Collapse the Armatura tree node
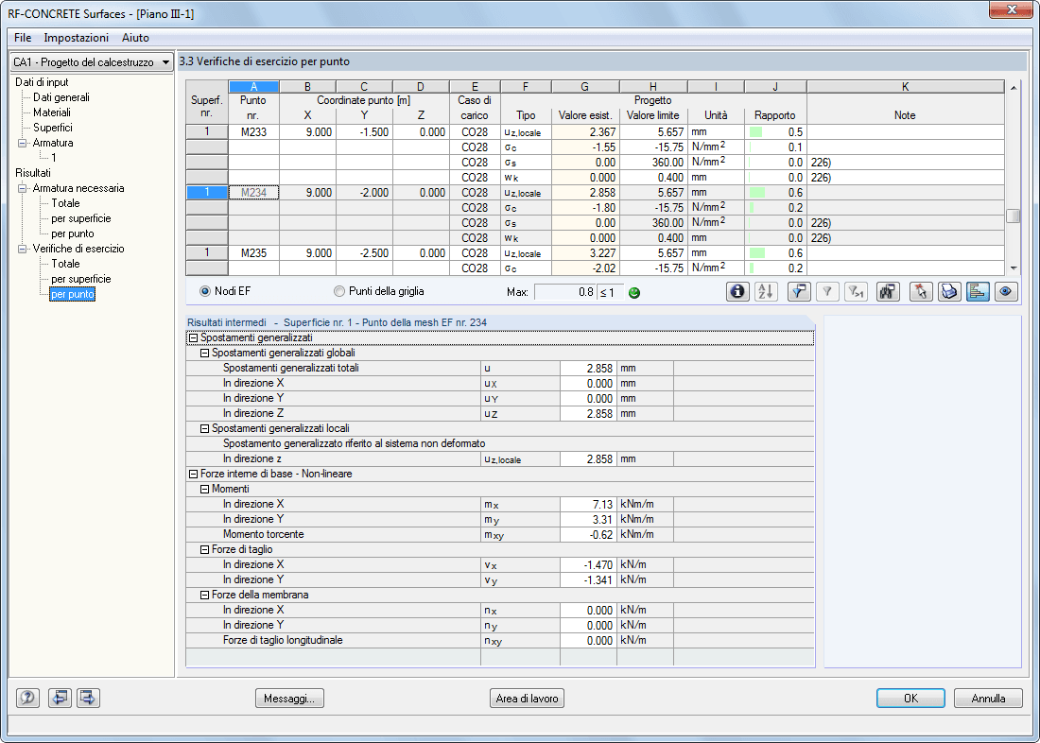 [x=24, y=143]
